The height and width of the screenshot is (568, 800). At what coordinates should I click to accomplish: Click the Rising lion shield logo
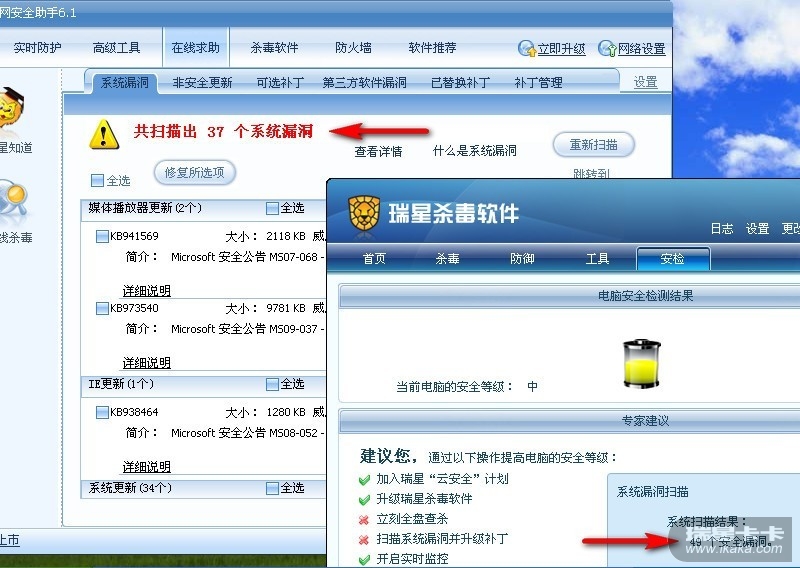(x=364, y=214)
